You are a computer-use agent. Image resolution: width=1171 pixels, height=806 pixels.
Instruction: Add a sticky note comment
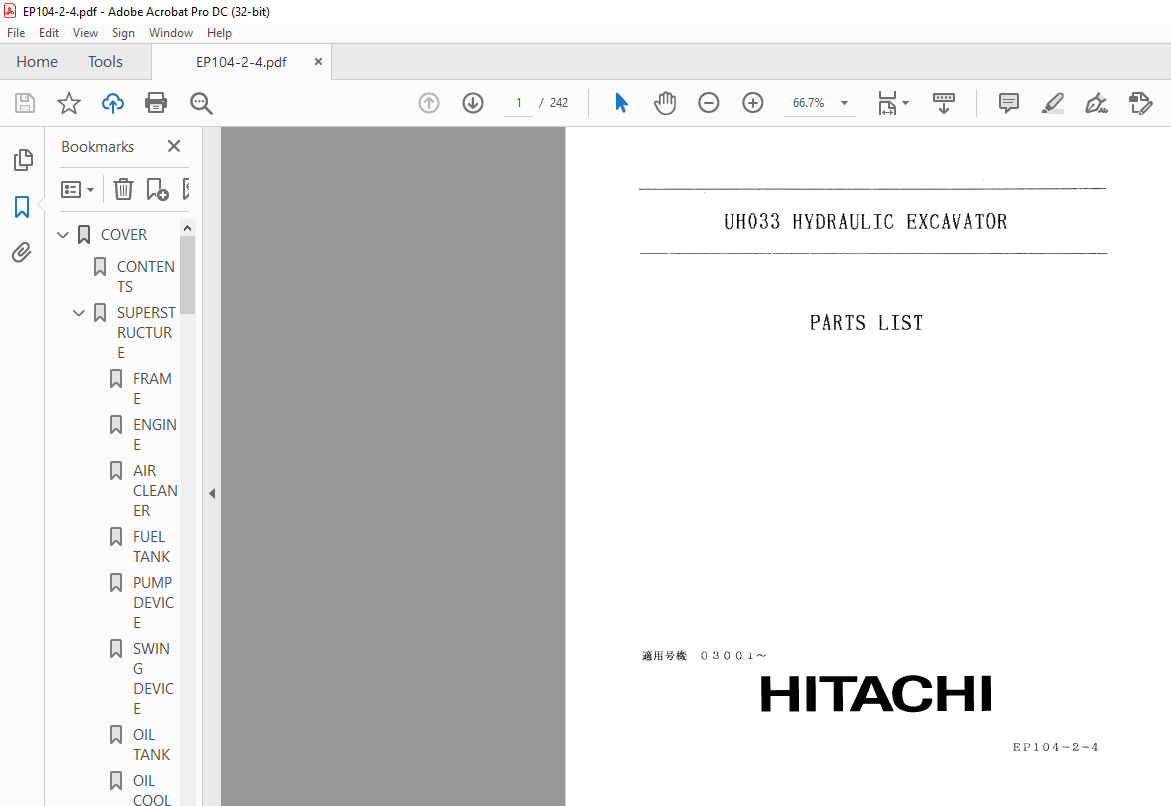(x=1008, y=103)
